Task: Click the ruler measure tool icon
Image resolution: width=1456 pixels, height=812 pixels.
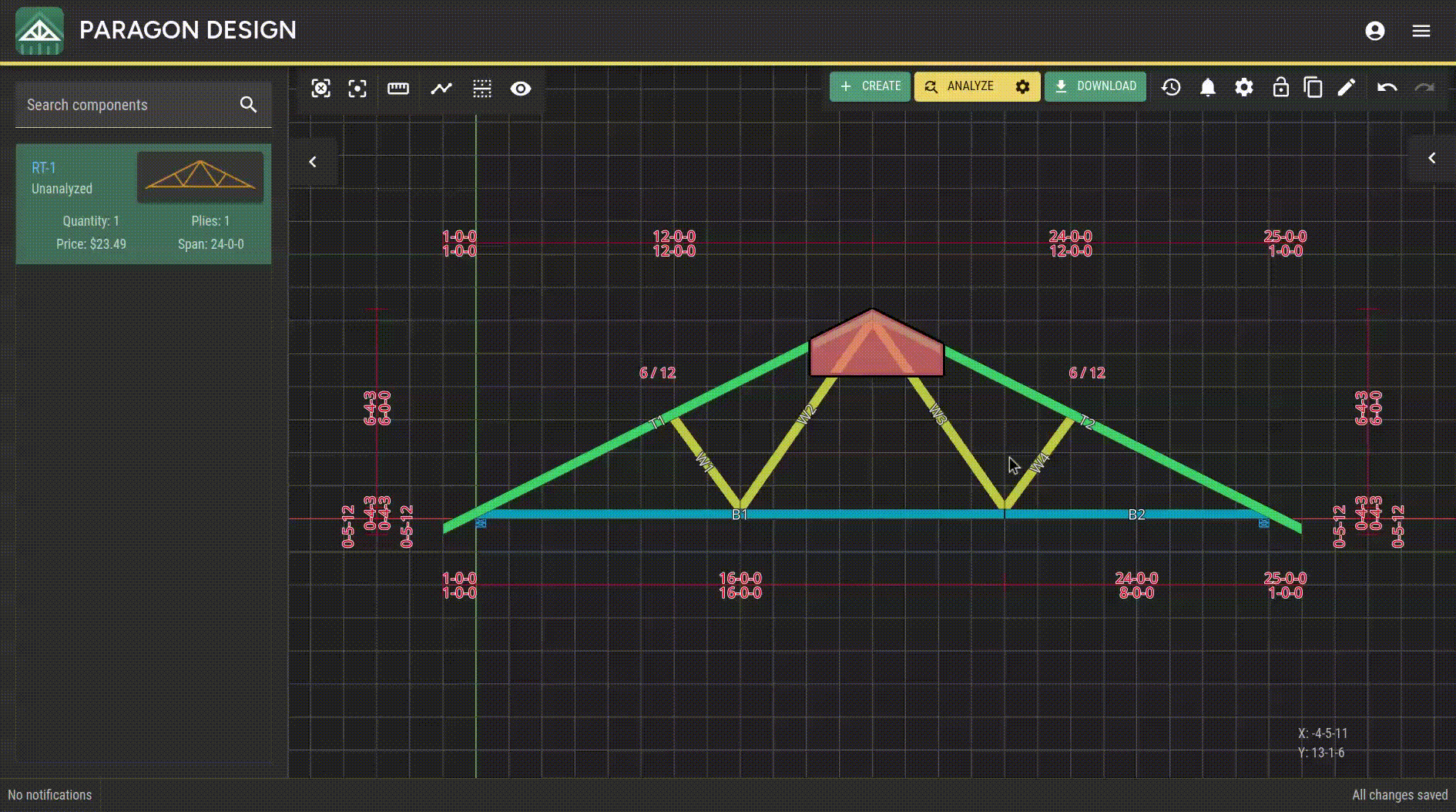Action: click(398, 89)
